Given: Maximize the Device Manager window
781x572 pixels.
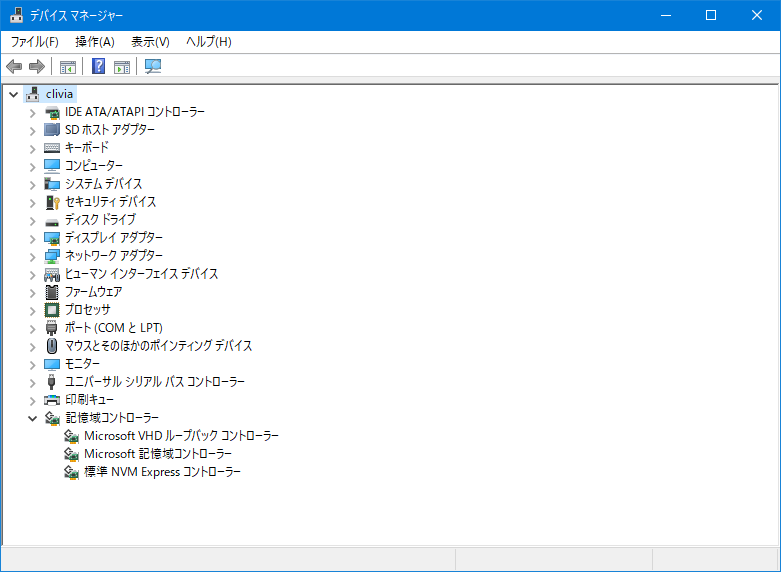Looking at the screenshot, I should pos(711,15).
